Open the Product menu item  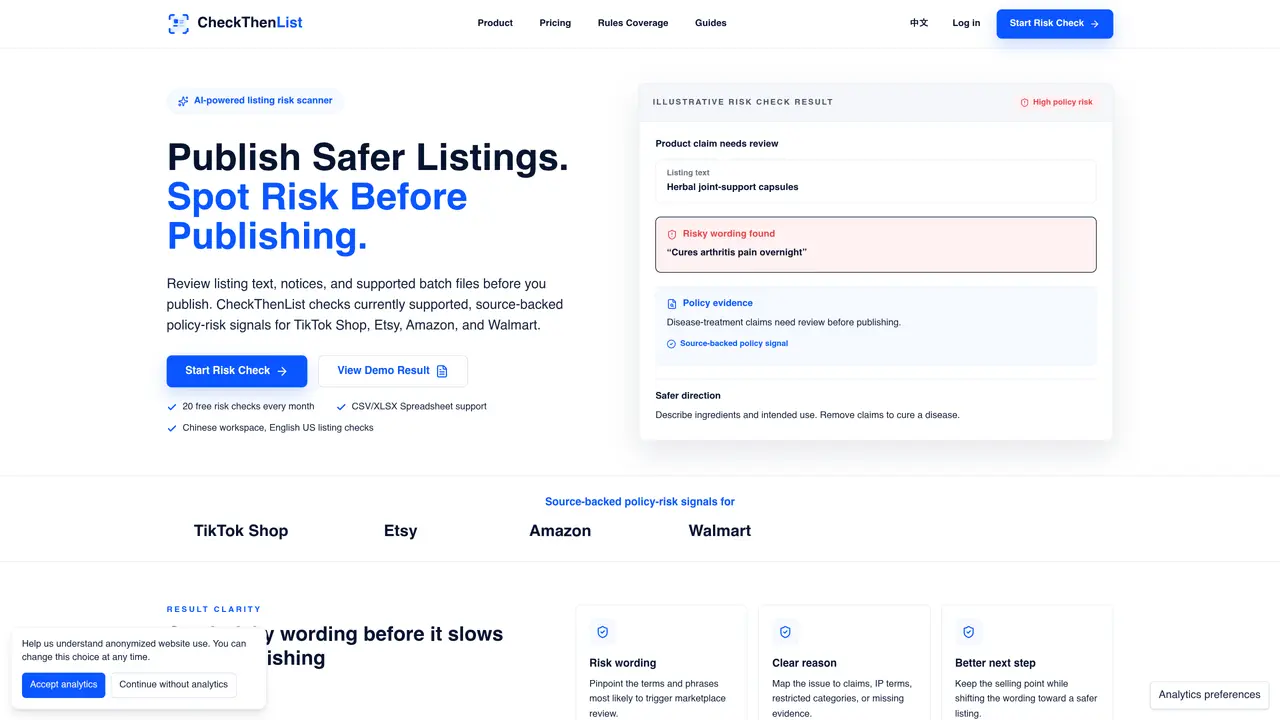(495, 23)
